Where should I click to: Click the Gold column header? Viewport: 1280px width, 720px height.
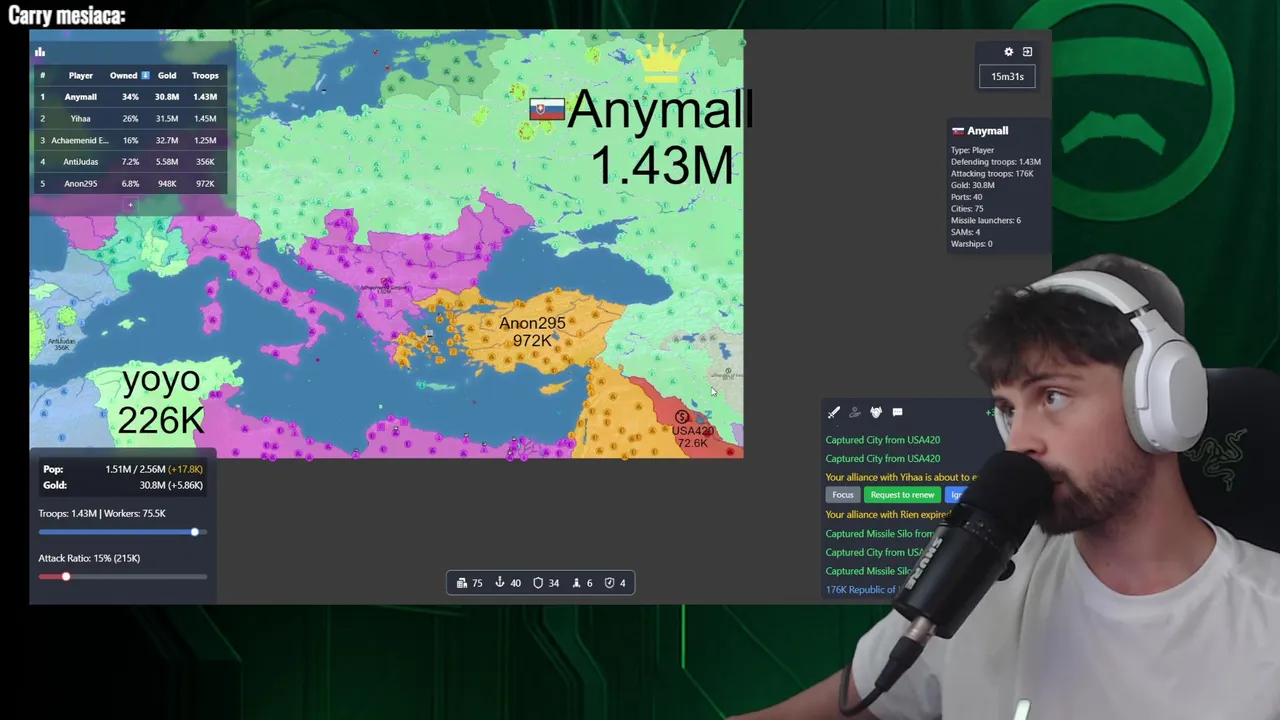click(x=167, y=75)
